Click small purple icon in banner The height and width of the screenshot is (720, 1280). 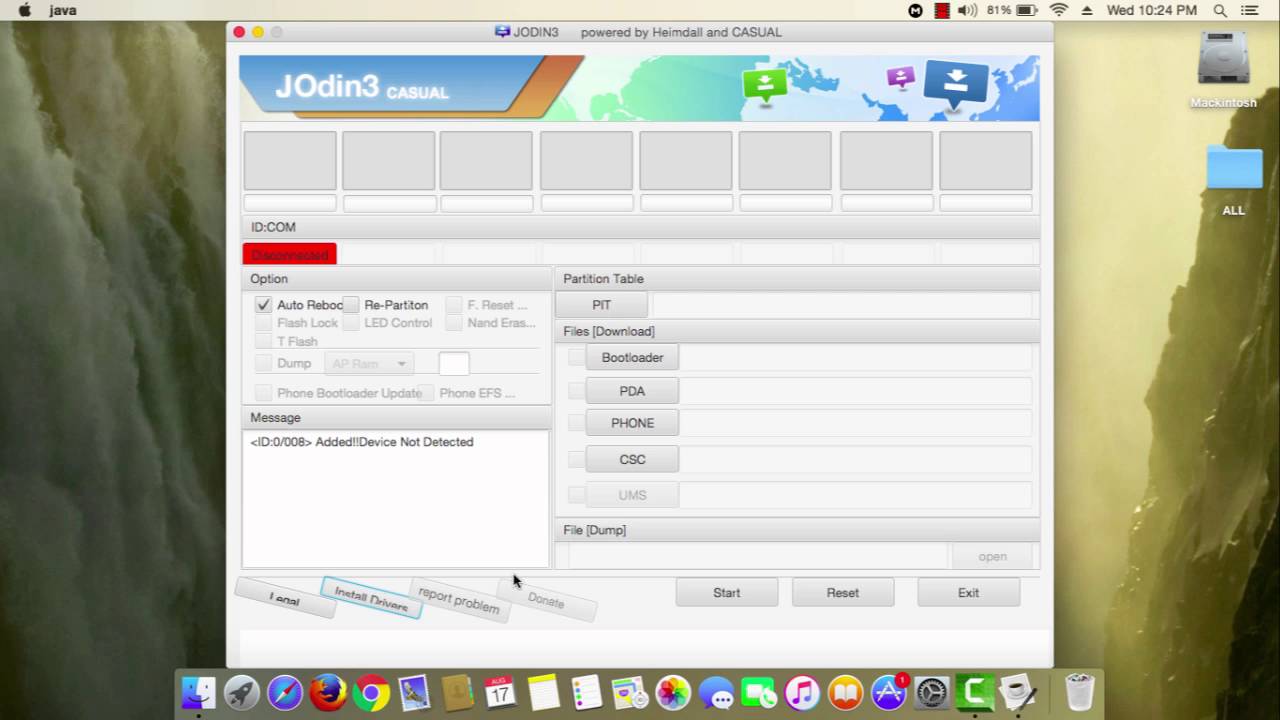click(900, 77)
